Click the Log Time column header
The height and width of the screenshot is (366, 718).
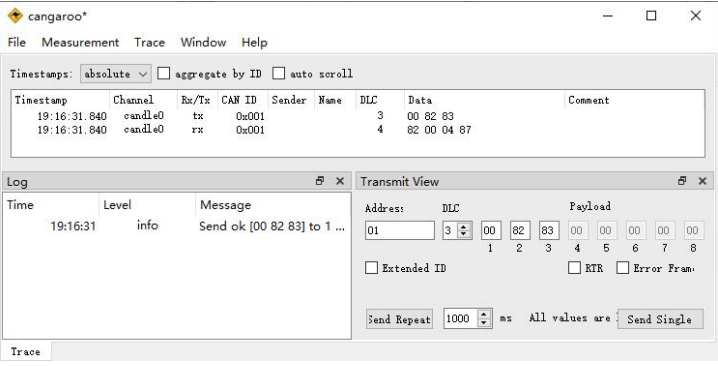pyautogui.click(x=50, y=205)
